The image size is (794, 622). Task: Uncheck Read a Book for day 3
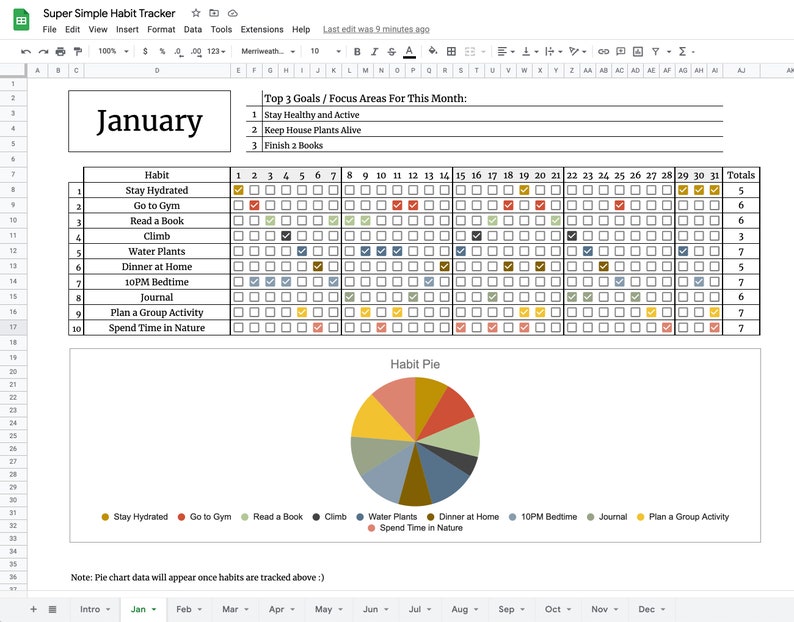(270, 220)
